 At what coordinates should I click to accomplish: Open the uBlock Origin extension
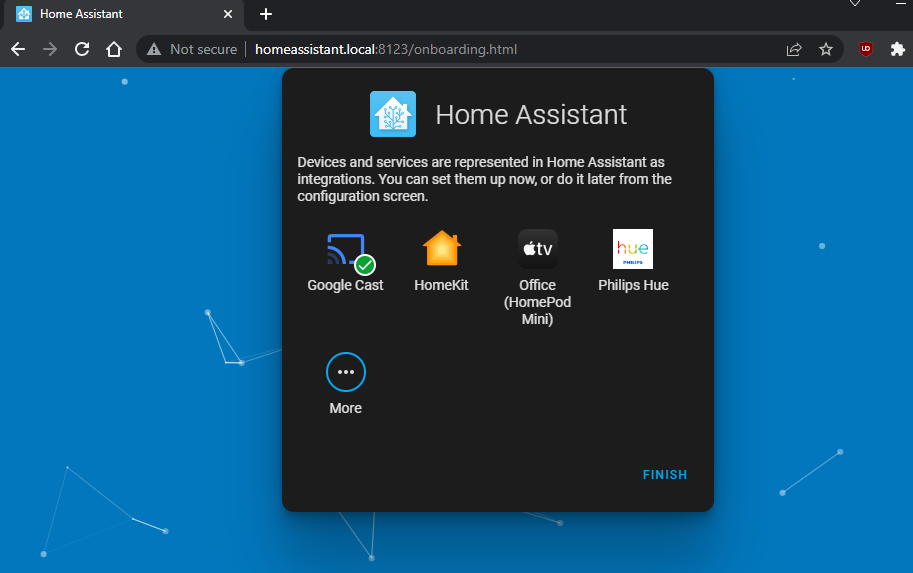(866, 49)
